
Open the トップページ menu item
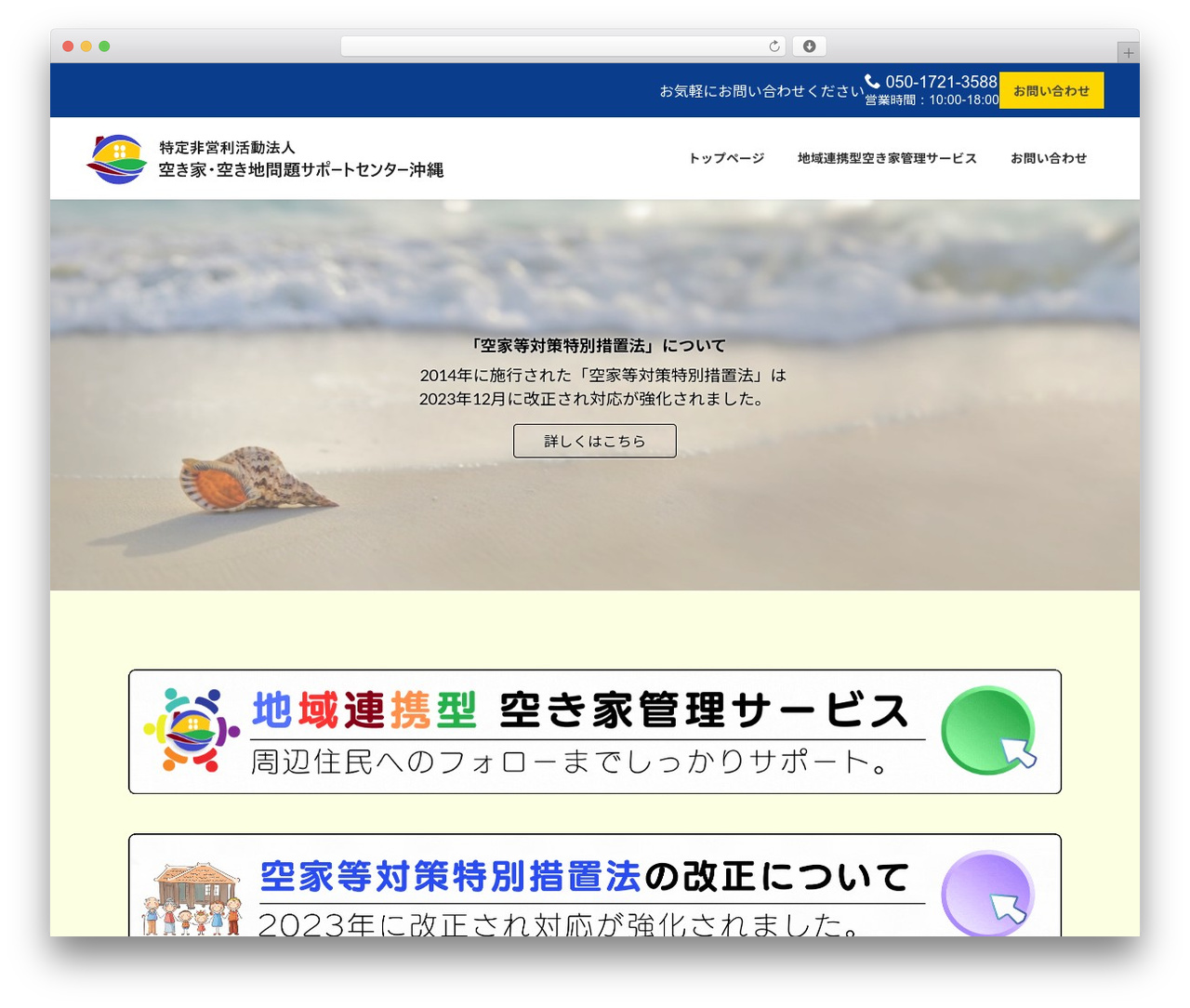click(726, 158)
